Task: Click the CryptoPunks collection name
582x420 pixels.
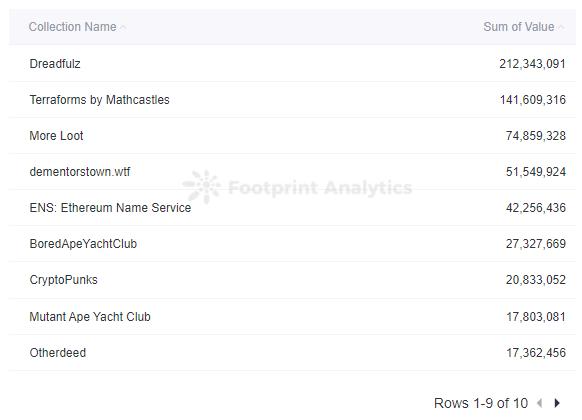Action: [x=63, y=280]
